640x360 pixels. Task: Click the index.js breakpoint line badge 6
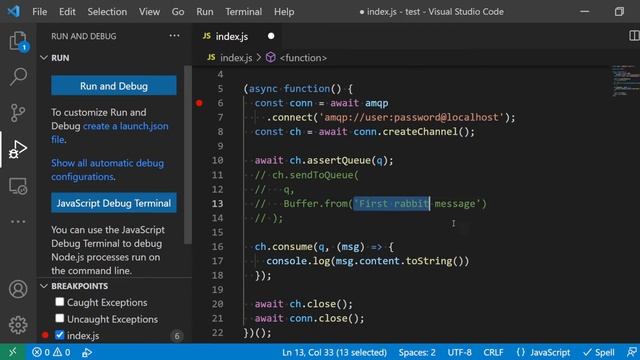pos(177,336)
